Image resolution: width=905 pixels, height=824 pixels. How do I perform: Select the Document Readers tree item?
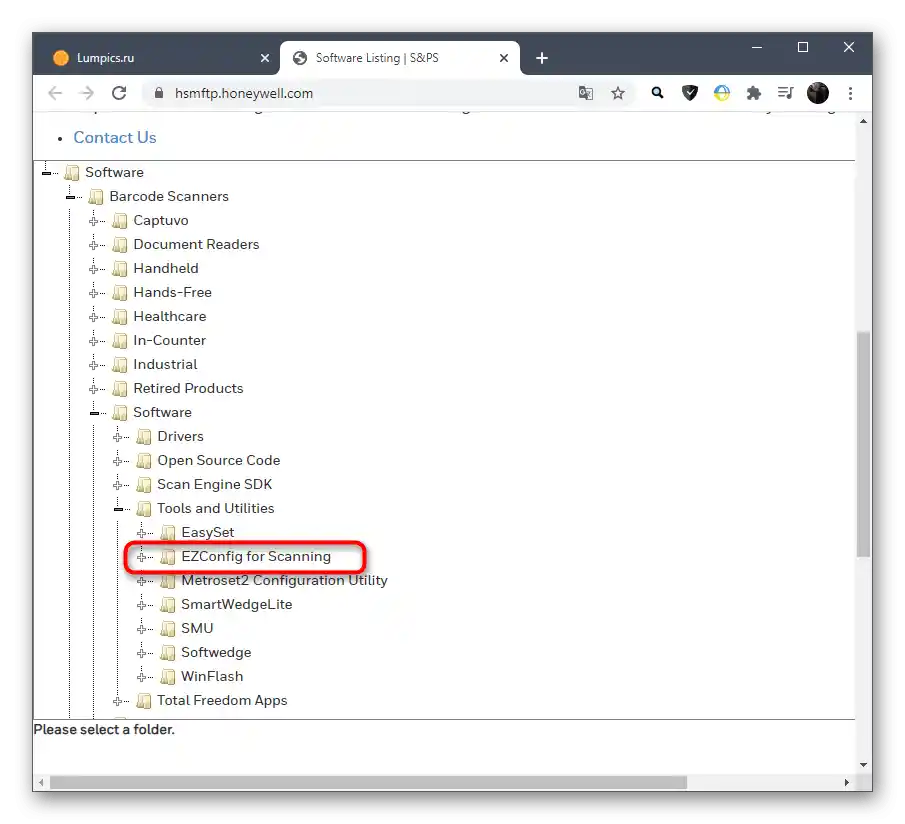[x=196, y=244]
